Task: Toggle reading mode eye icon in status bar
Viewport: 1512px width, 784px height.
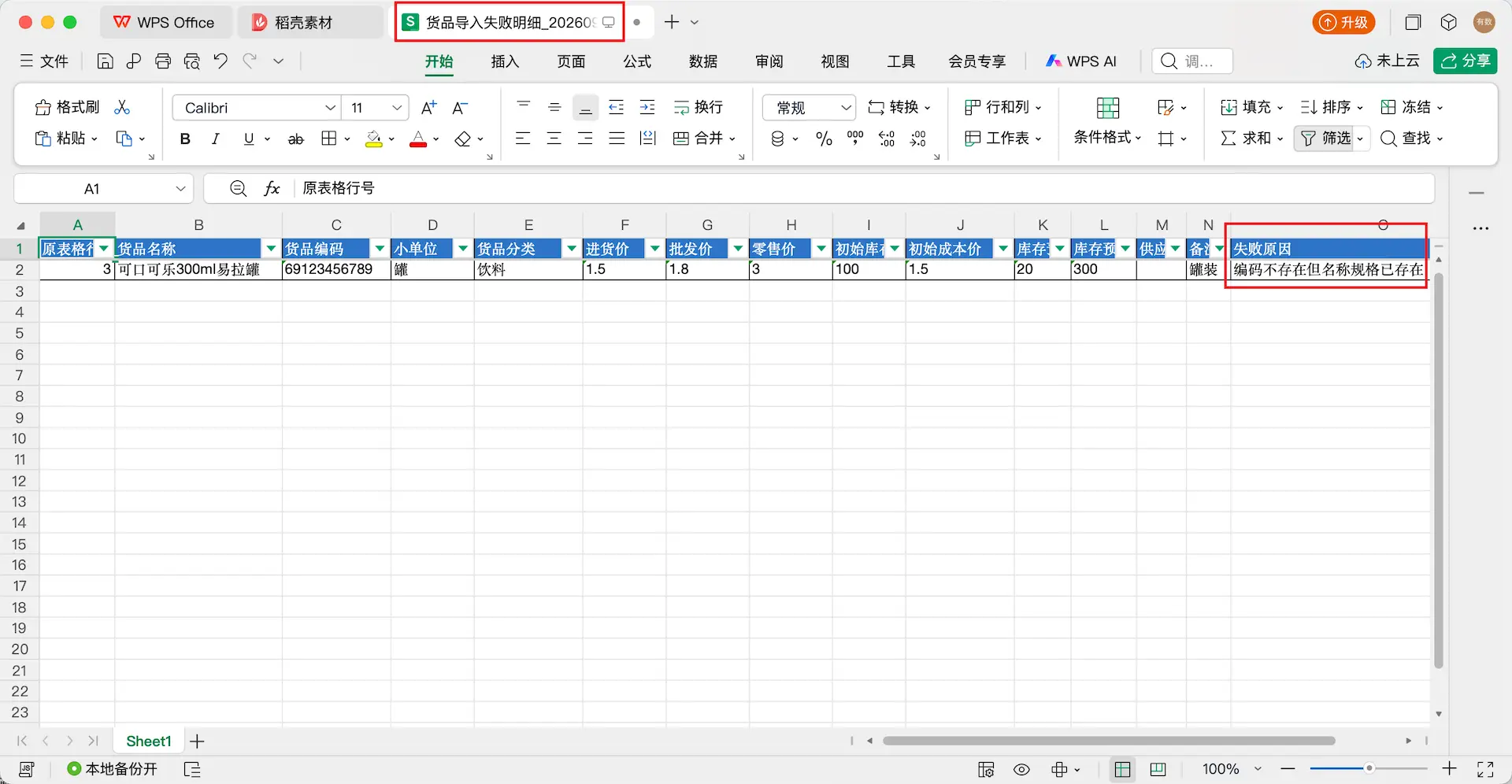Action: (x=1022, y=769)
